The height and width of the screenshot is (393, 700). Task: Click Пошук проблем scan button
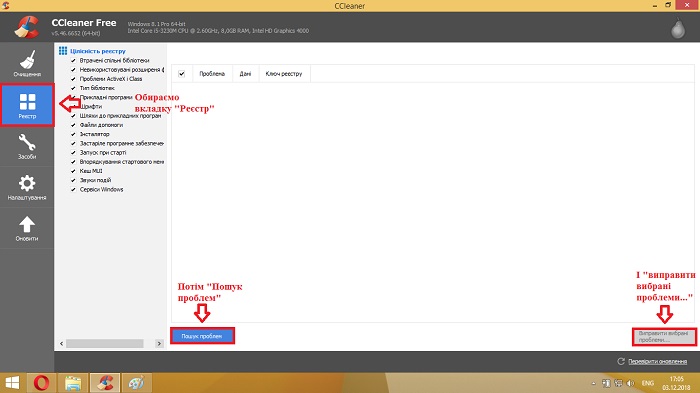pyautogui.click(x=202, y=336)
